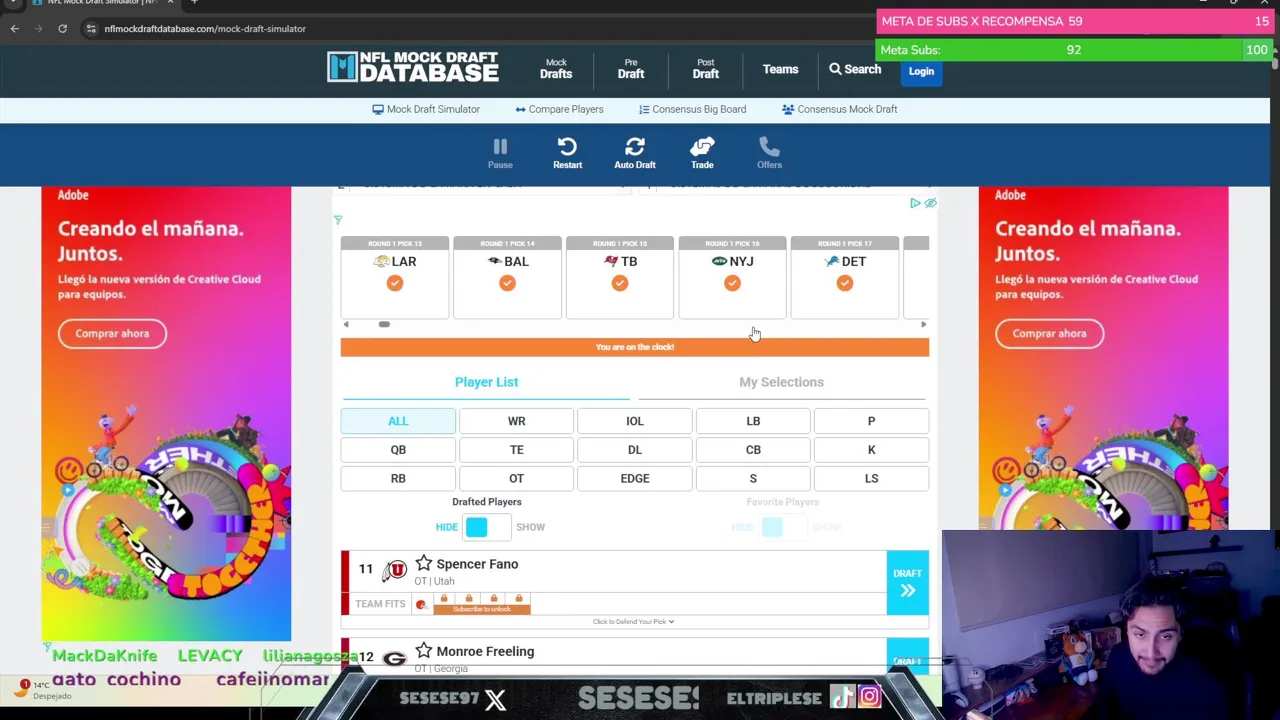1280x720 pixels.
Task: Filter players by QB
Action: click(398, 450)
